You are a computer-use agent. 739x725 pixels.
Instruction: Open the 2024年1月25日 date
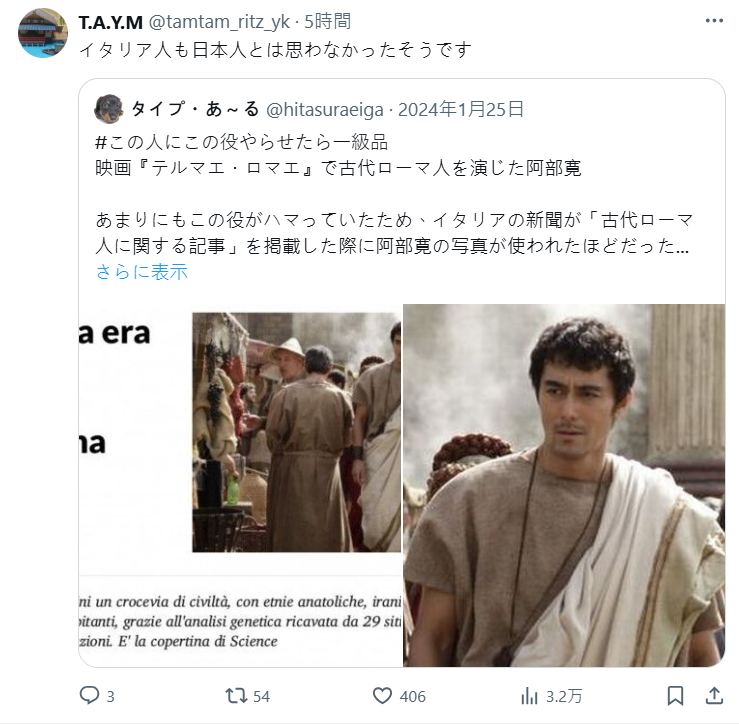coord(461,109)
